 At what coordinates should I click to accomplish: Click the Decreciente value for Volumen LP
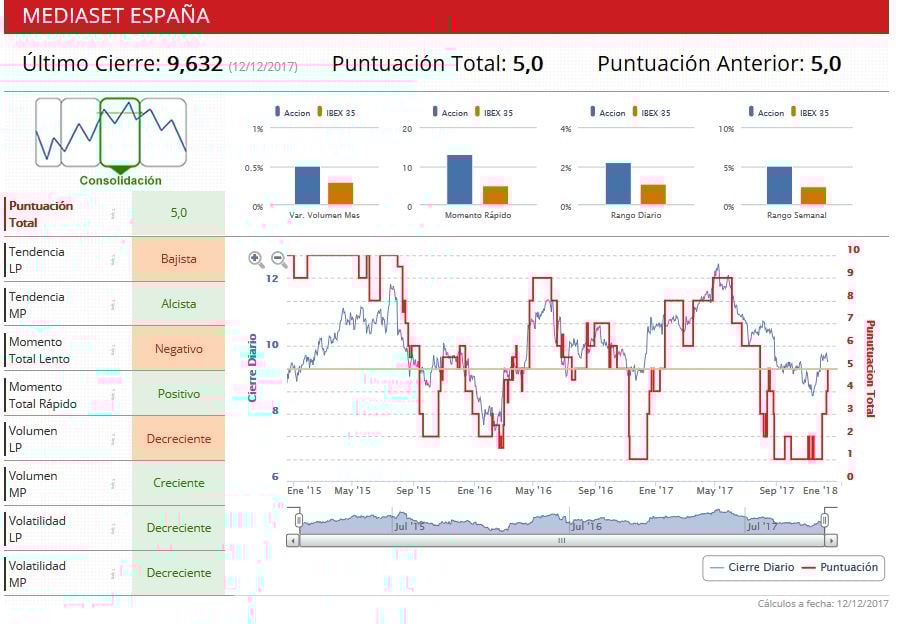pos(179,438)
